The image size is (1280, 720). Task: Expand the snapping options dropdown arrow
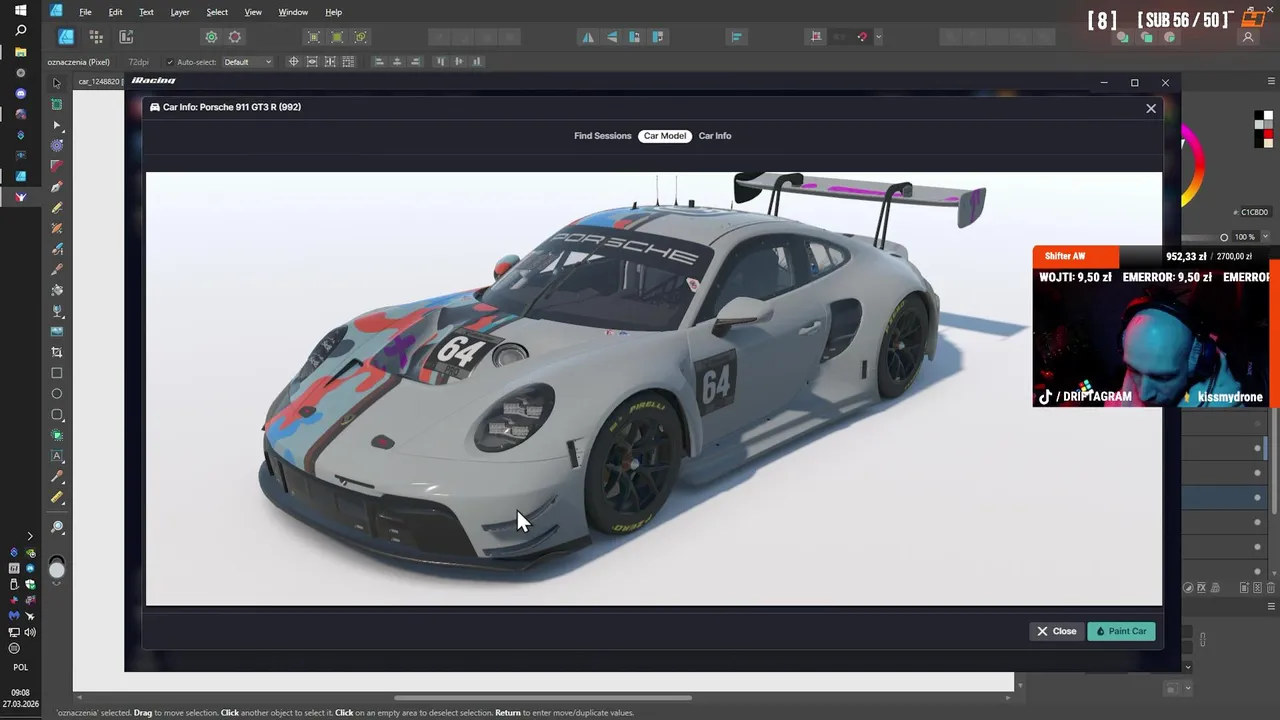click(878, 37)
